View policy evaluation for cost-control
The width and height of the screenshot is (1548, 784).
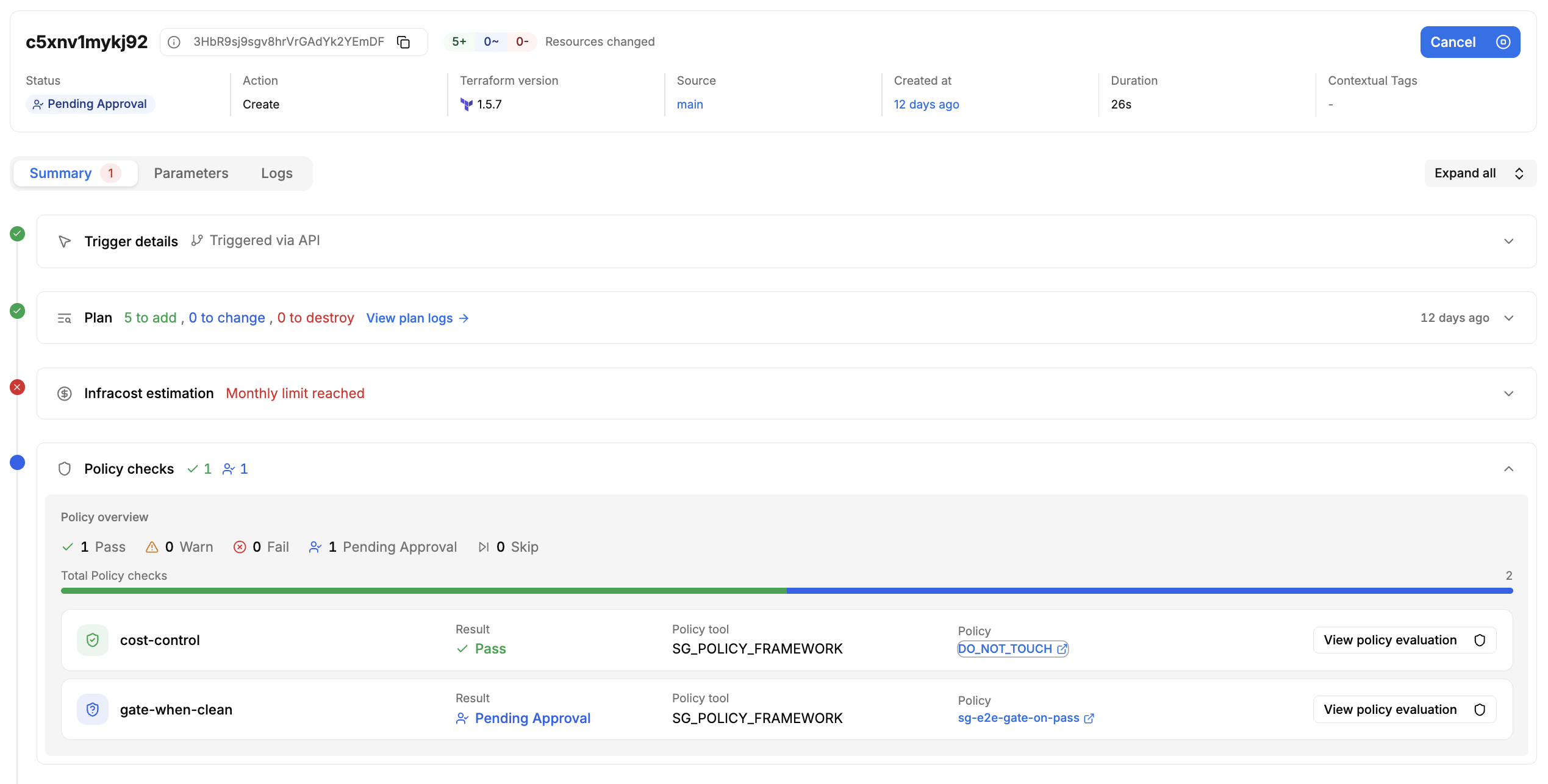click(1405, 640)
